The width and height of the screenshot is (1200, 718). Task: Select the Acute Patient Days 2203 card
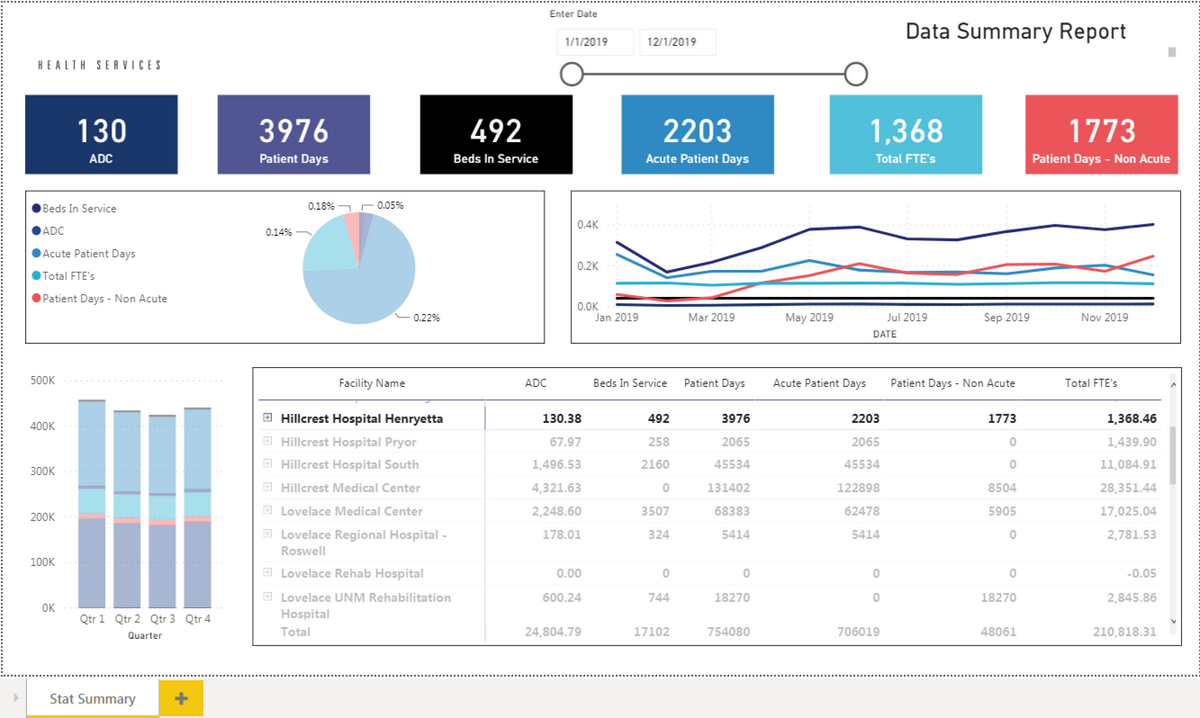pos(697,135)
